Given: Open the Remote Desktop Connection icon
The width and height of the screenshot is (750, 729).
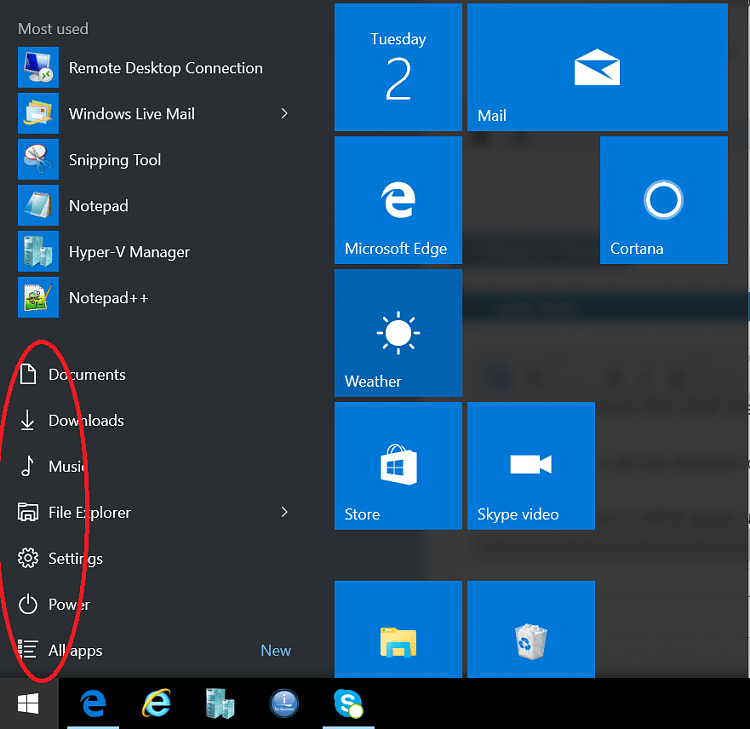Looking at the screenshot, I should [x=38, y=67].
